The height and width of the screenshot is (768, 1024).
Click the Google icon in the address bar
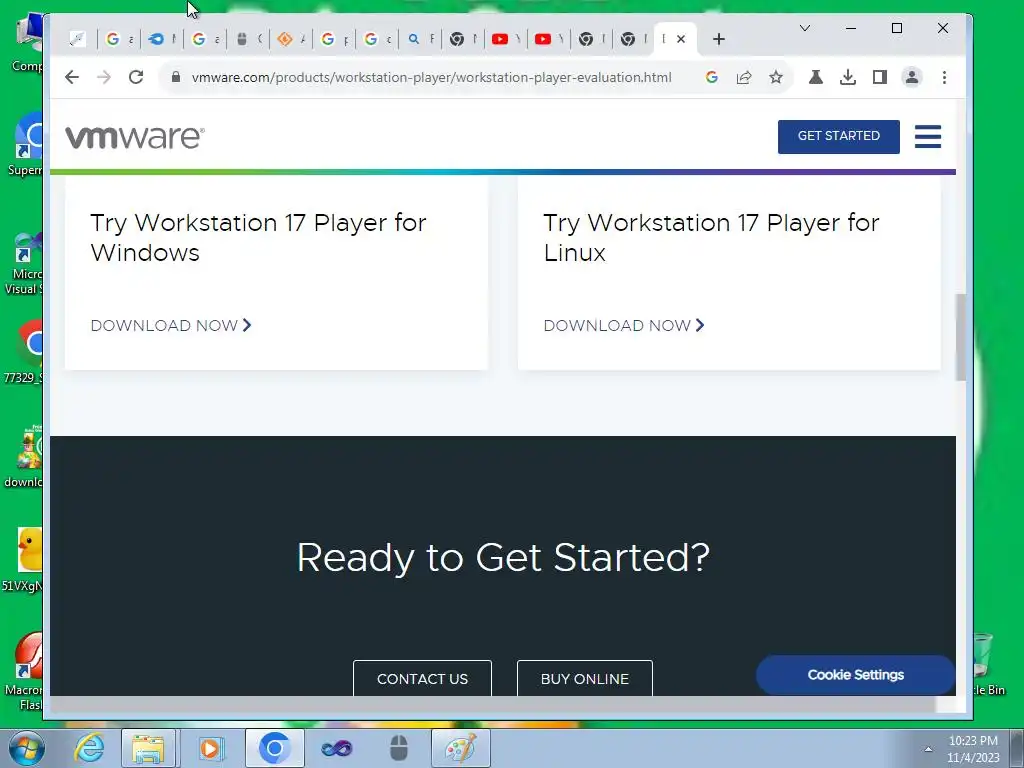pos(712,77)
